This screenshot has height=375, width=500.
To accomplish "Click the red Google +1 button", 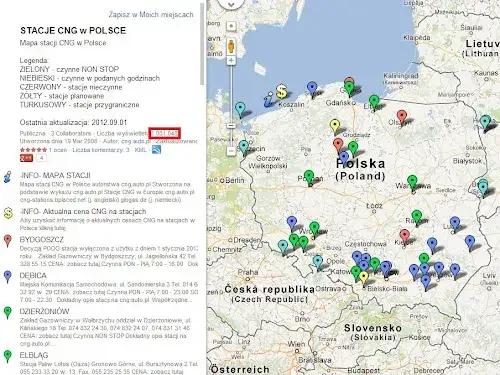I will 26,158.
